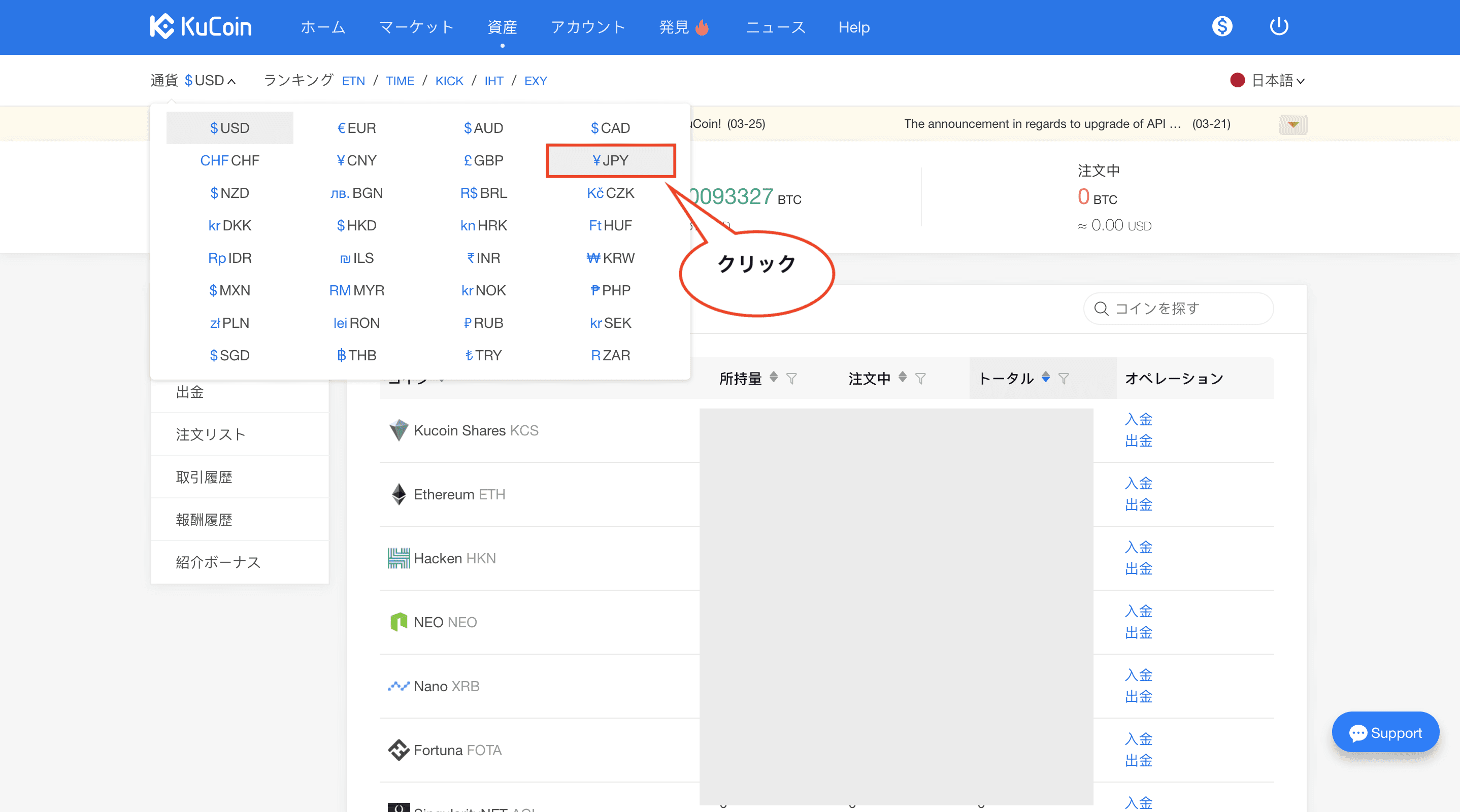This screenshot has height=812, width=1460.
Task: Click the ETN ranking link
Action: pyautogui.click(x=353, y=81)
